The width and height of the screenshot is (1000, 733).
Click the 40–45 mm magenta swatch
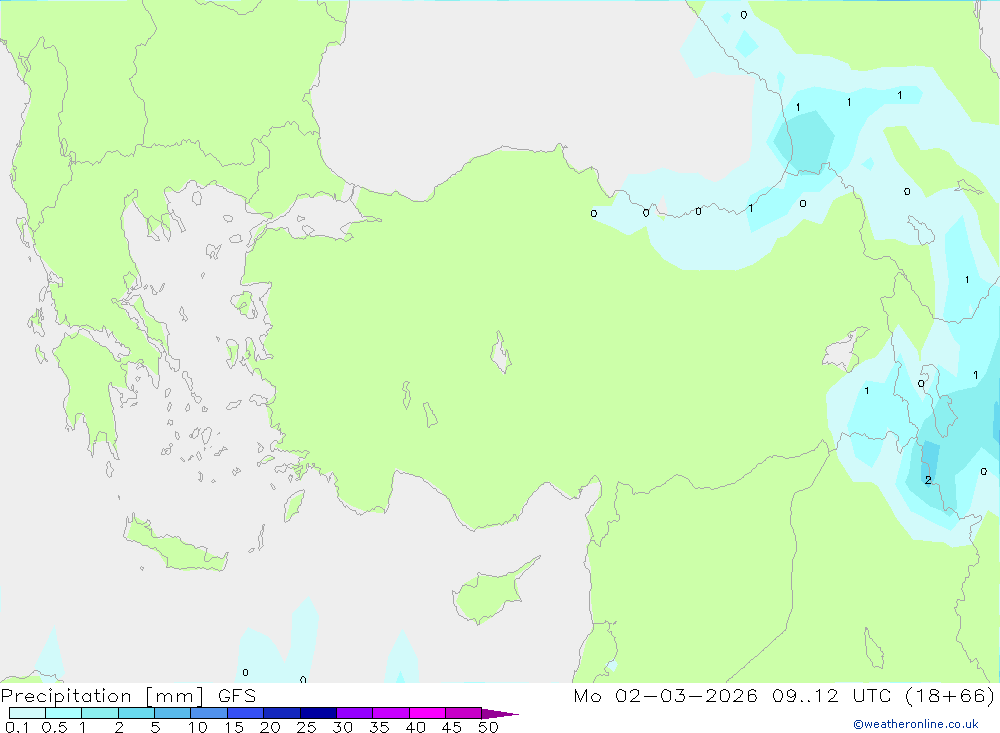(x=427, y=713)
